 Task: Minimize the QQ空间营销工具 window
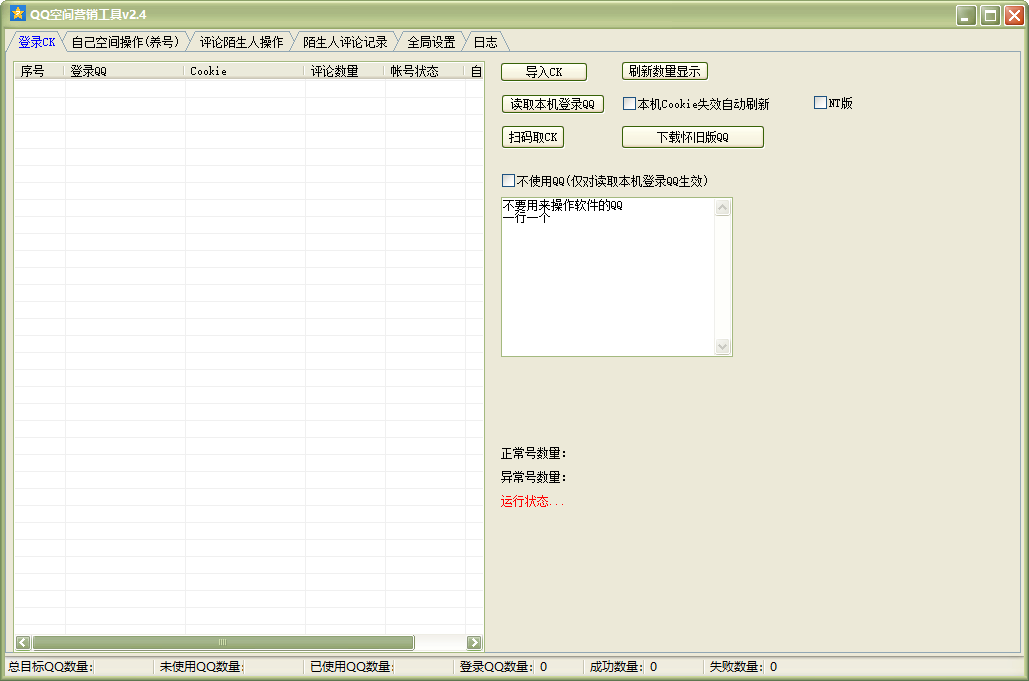[965, 15]
